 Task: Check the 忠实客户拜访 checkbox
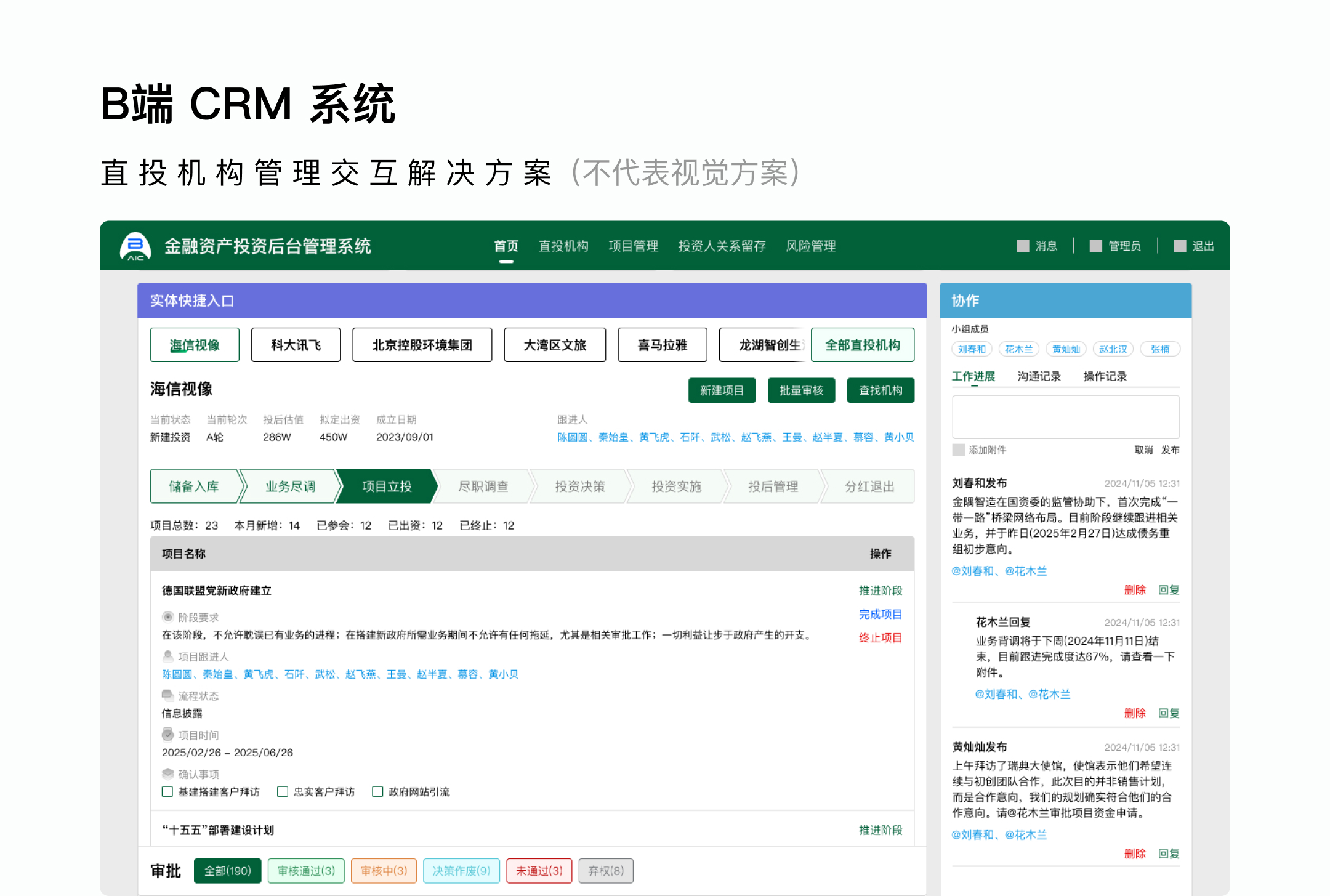click(282, 791)
